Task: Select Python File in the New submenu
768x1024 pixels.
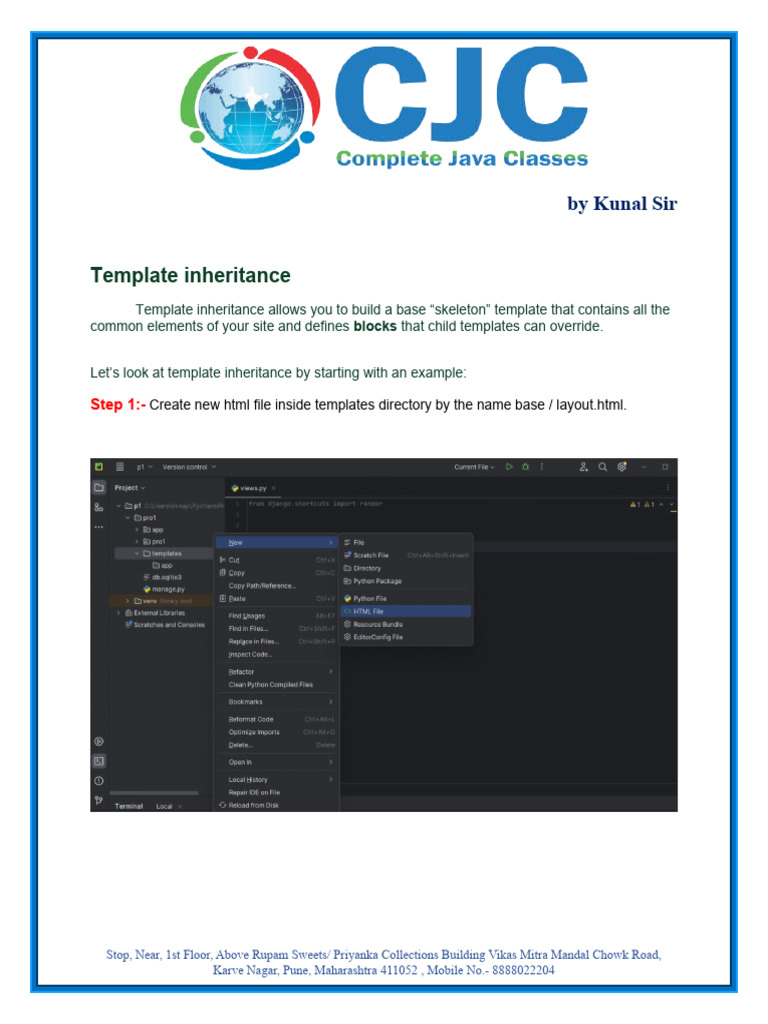Action: (x=406, y=599)
